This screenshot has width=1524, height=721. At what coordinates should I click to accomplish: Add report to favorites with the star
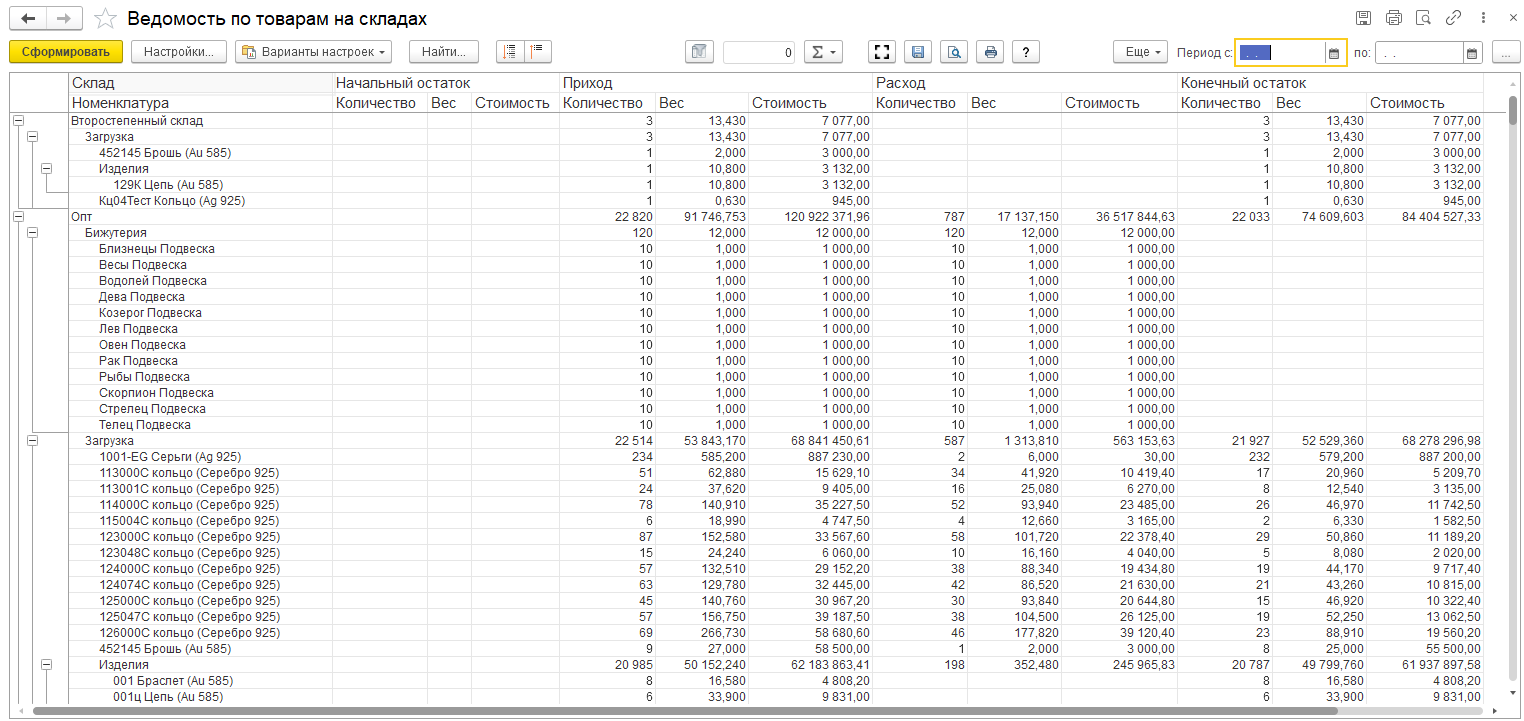103,19
